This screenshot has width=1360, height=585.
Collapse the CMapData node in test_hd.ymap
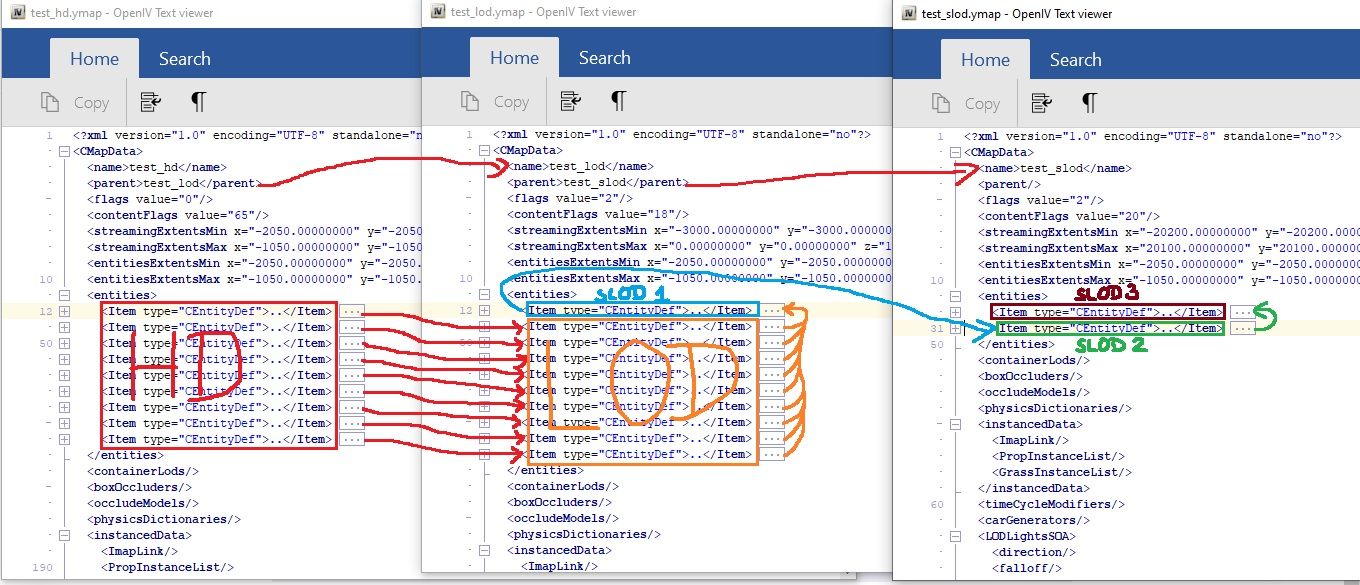[65, 152]
